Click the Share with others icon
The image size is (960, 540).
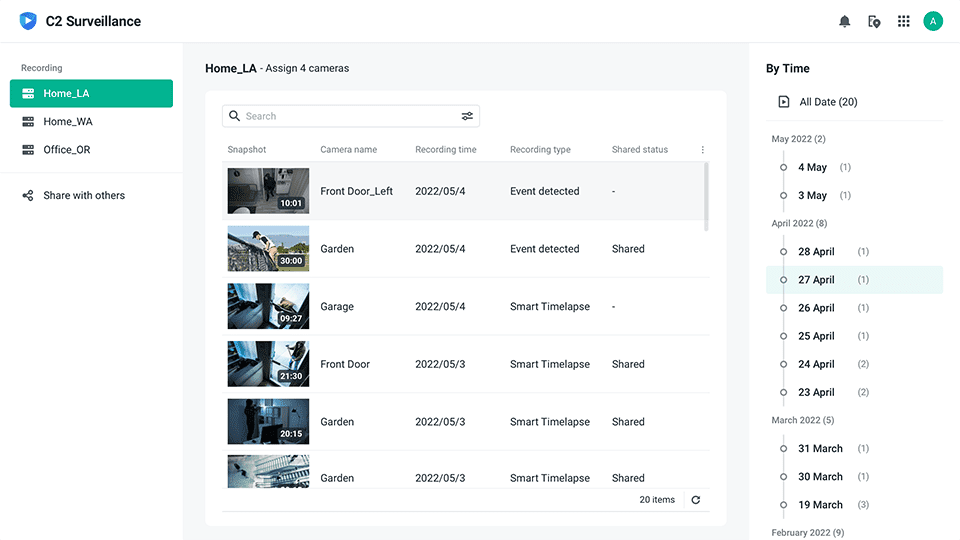(28, 196)
